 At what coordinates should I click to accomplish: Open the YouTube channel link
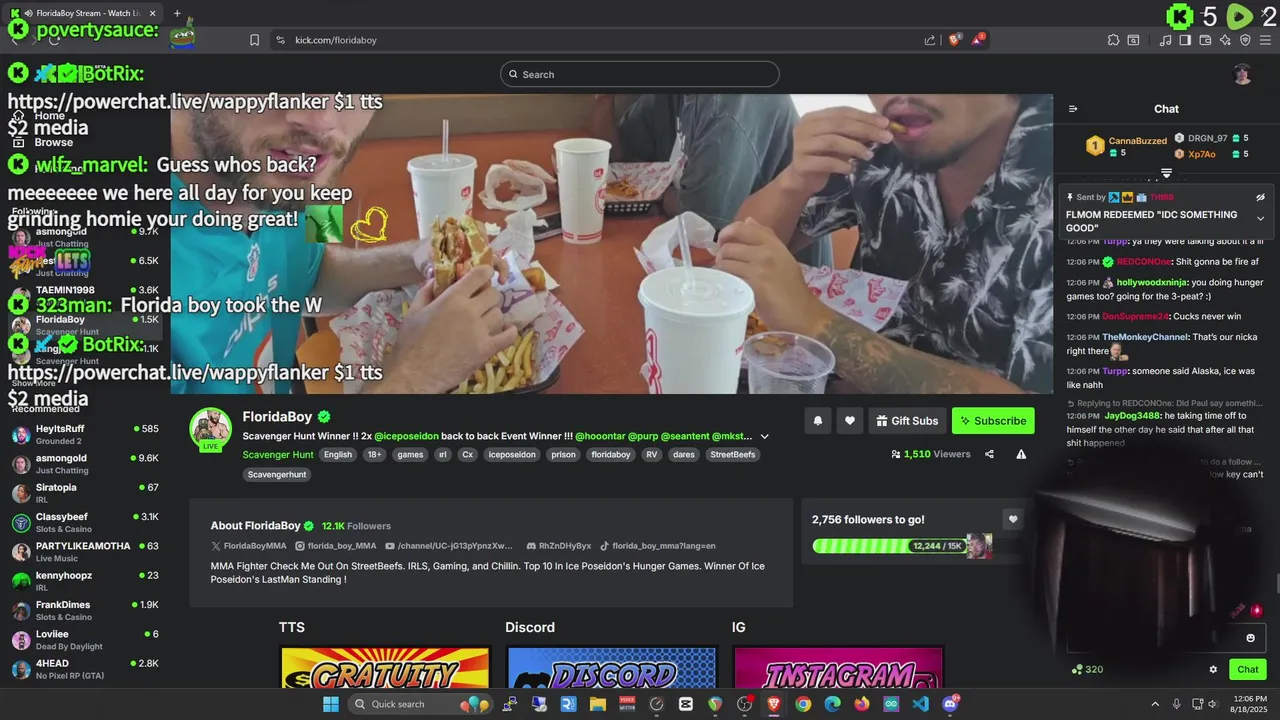[449, 546]
